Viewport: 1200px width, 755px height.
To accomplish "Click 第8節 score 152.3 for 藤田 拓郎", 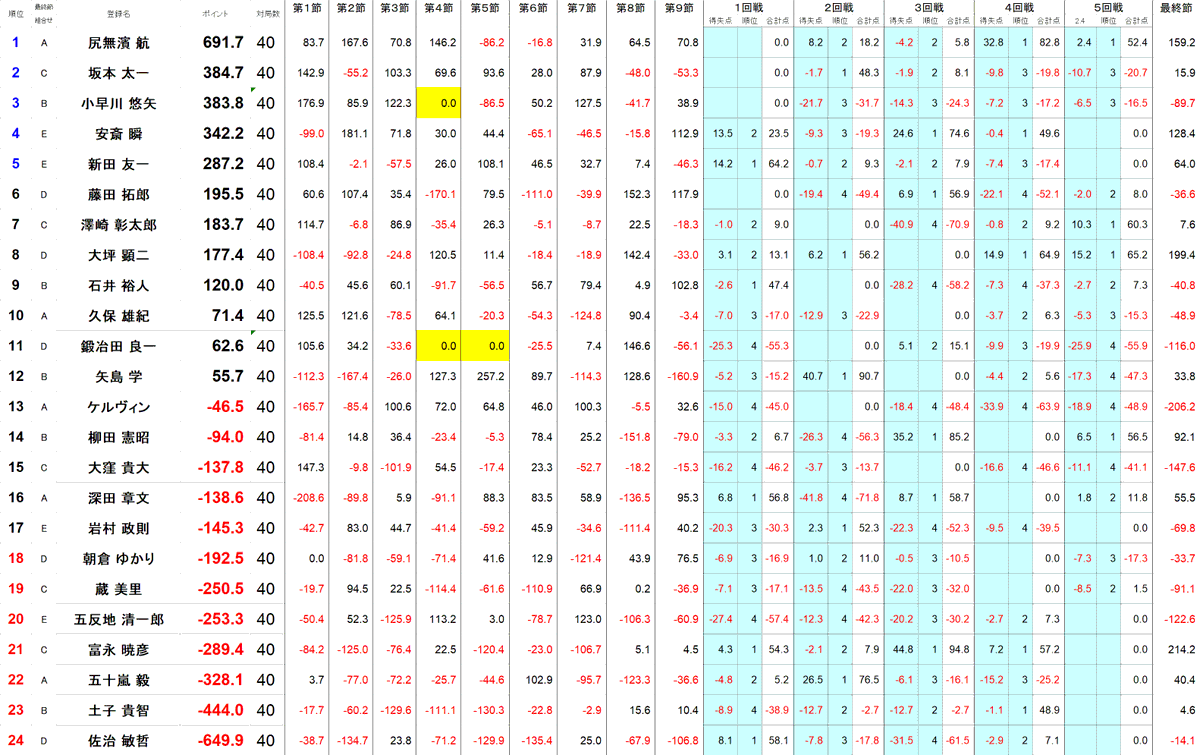I will (x=635, y=195).
